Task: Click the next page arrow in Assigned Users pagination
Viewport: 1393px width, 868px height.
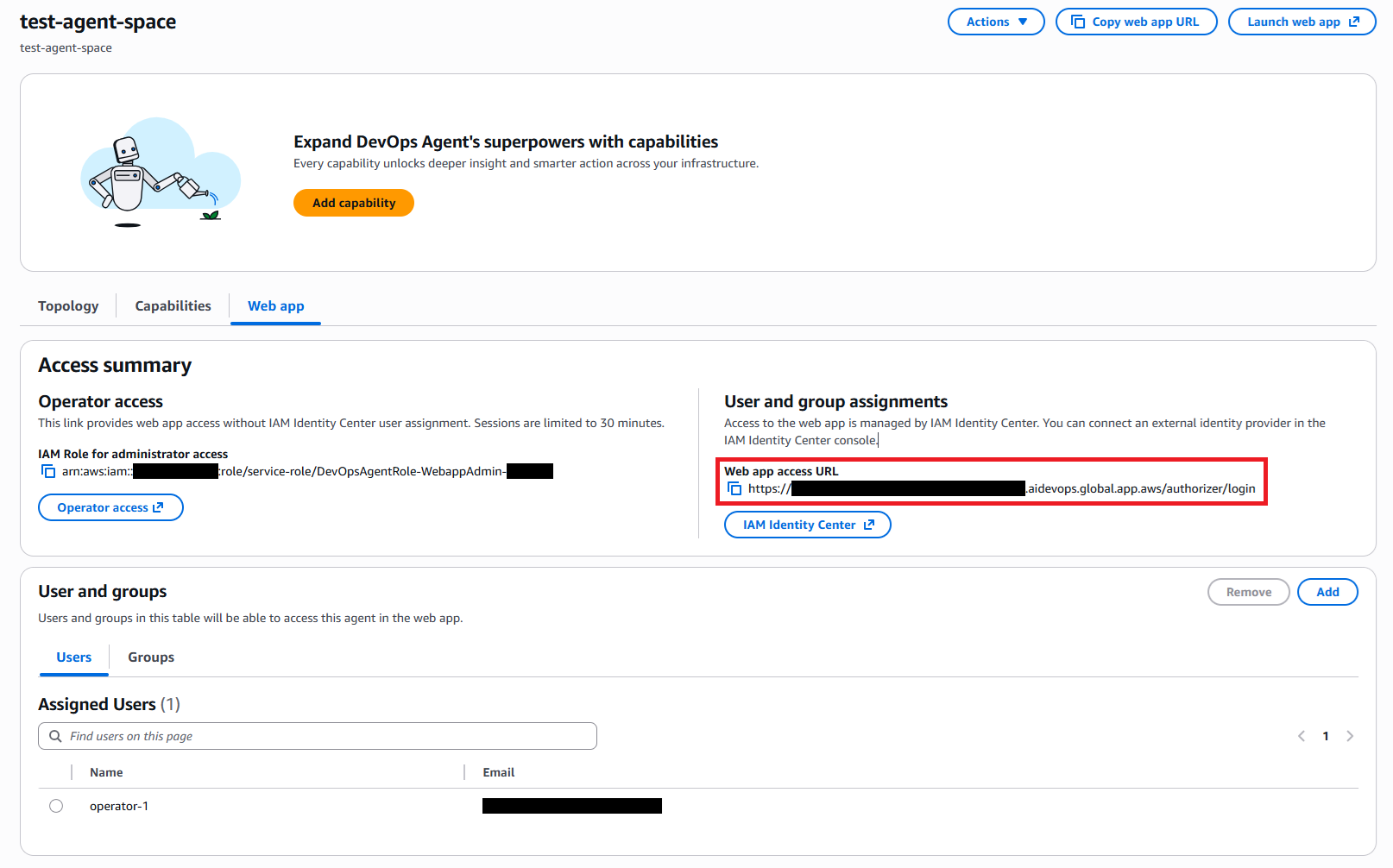Action: (x=1350, y=736)
